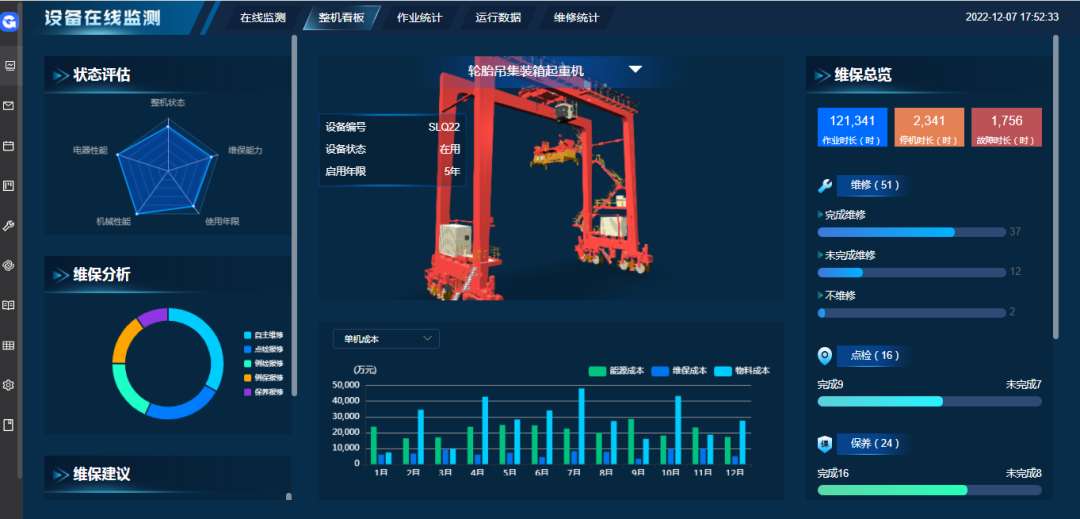Viewport: 1080px width, 519px height.
Task: Click the calendar icon in left sidebar
Action: point(9,146)
